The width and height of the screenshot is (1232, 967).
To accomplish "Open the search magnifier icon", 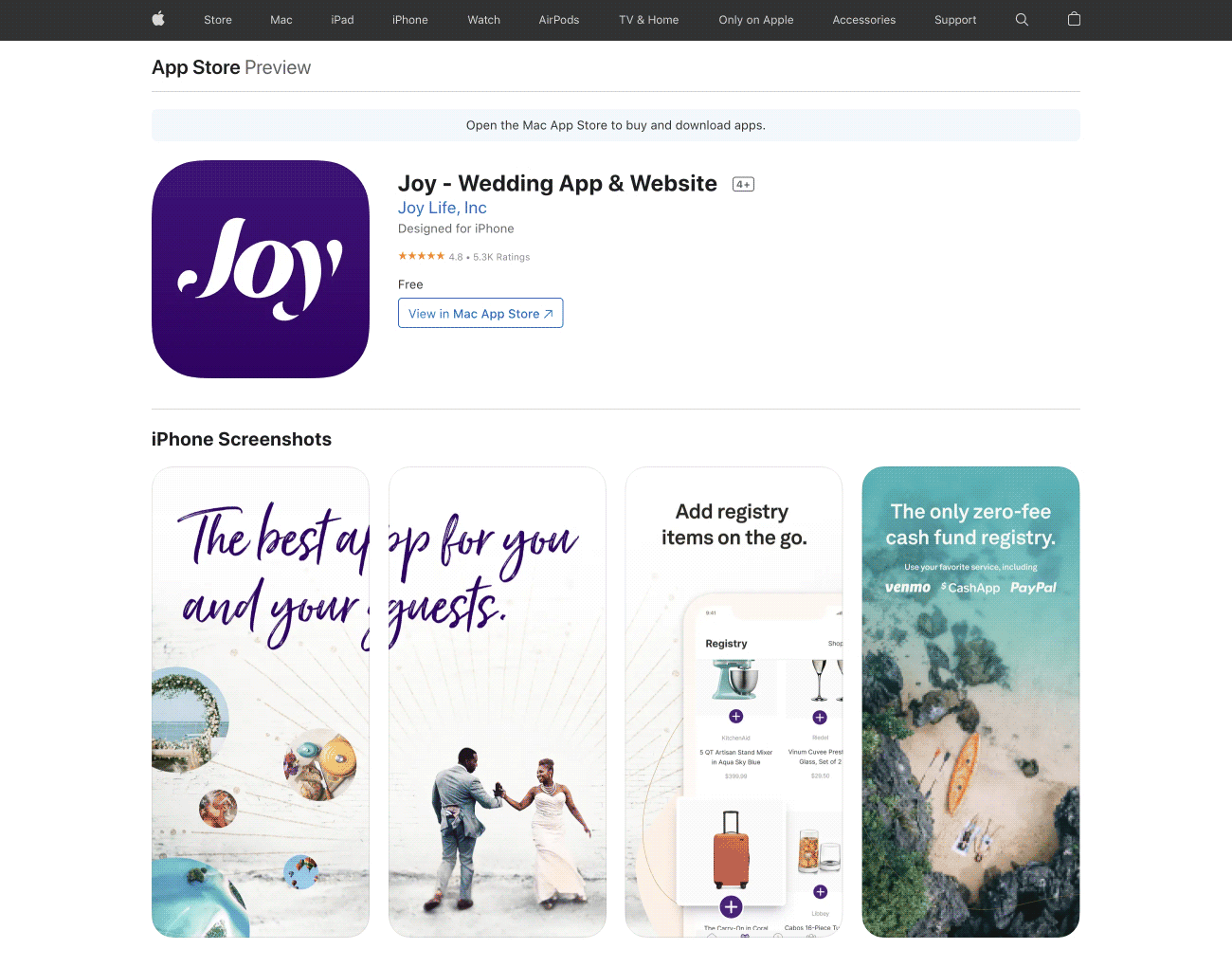I will (1022, 19).
